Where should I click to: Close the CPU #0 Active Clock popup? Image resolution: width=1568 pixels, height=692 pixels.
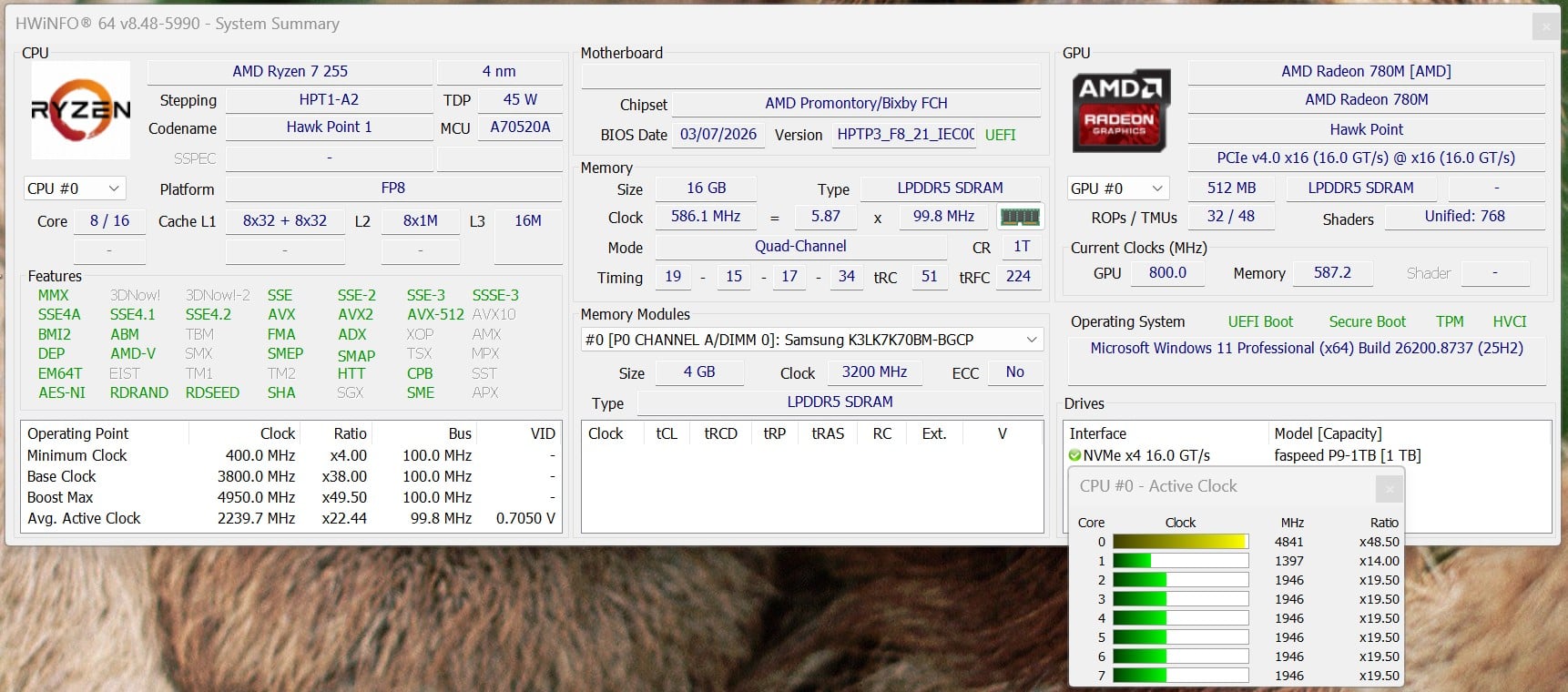tap(1390, 489)
